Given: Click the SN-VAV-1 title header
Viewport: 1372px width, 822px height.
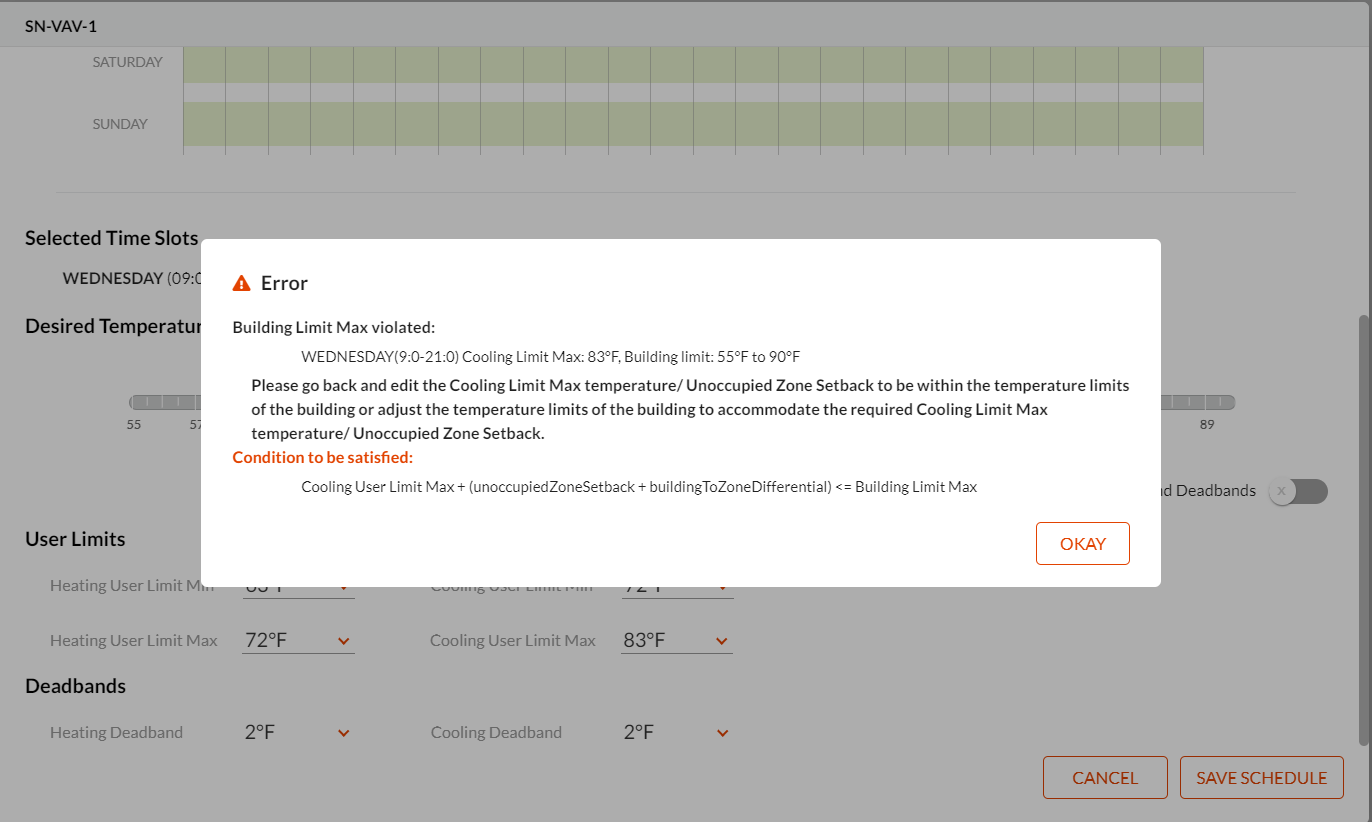Looking at the screenshot, I should pos(61,24).
